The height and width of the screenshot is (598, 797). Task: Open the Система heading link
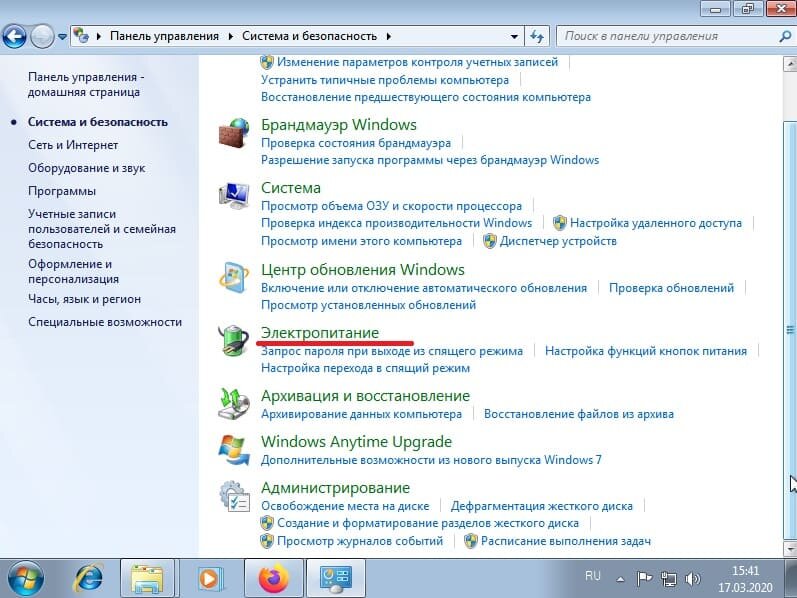pyautogui.click(x=291, y=188)
